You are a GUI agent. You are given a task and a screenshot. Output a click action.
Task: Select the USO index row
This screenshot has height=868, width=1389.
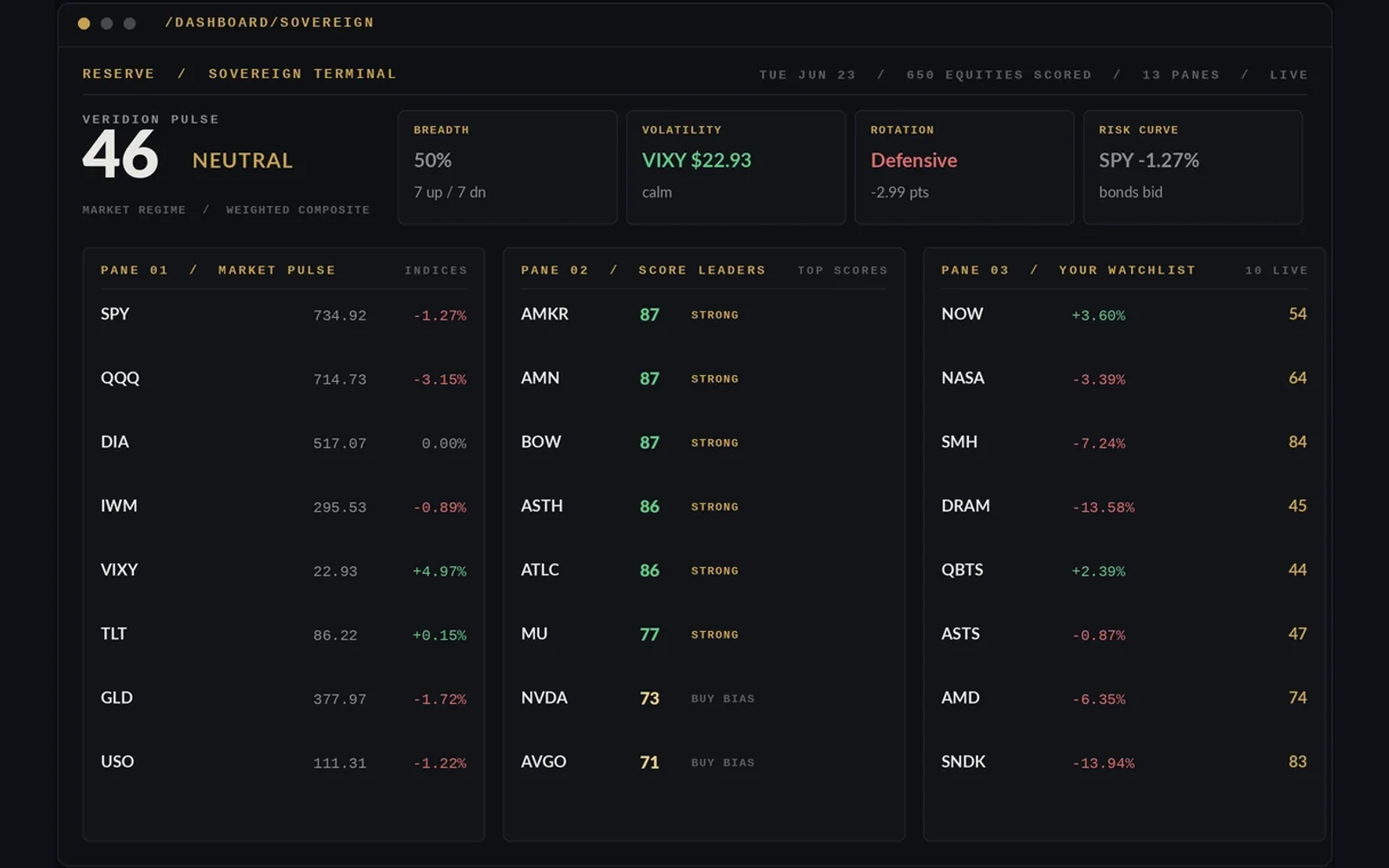click(283, 762)
